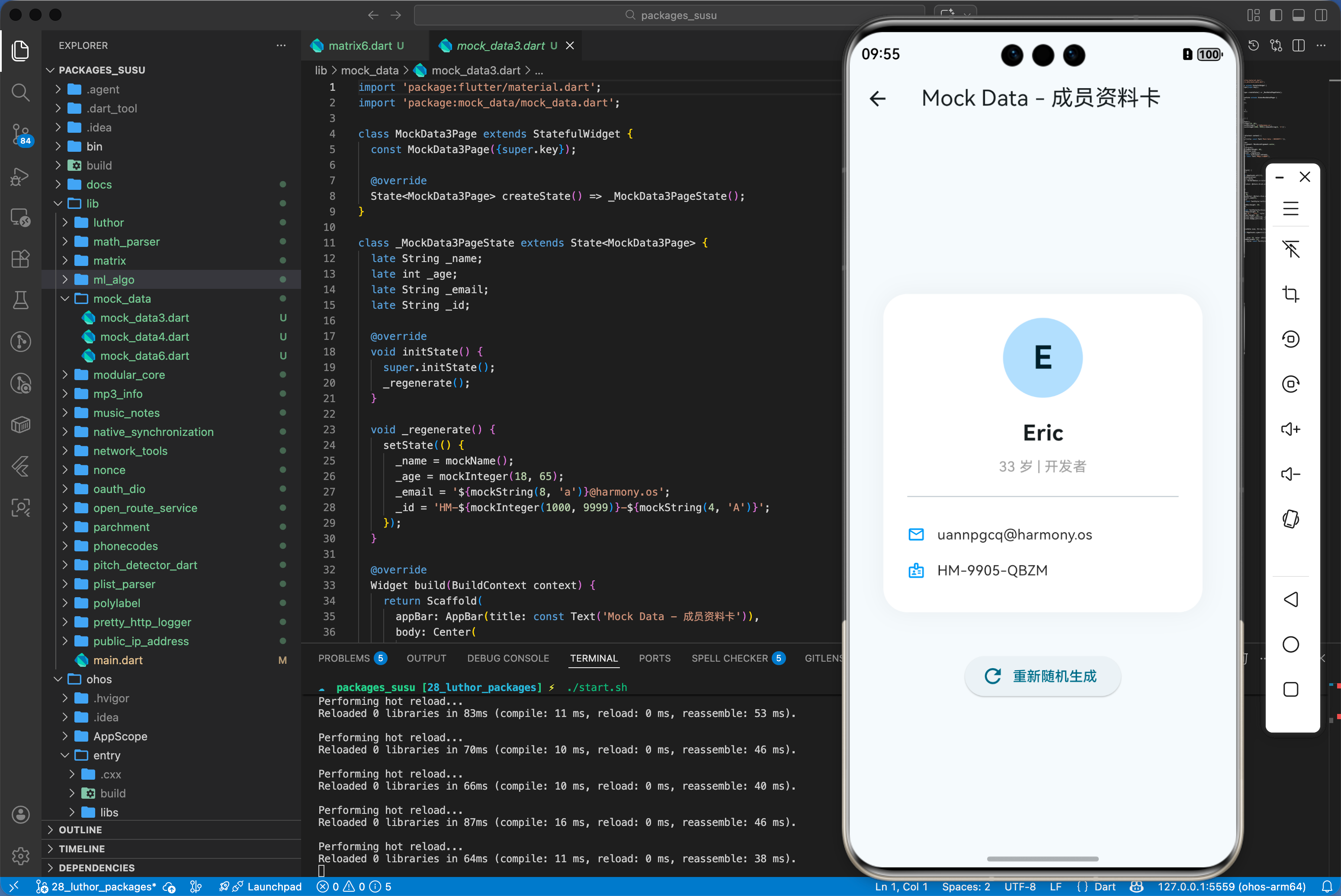Toggle the bottom panel layout icon
The height and width of the screenshot is (896, 1341).
(1298, 16)
